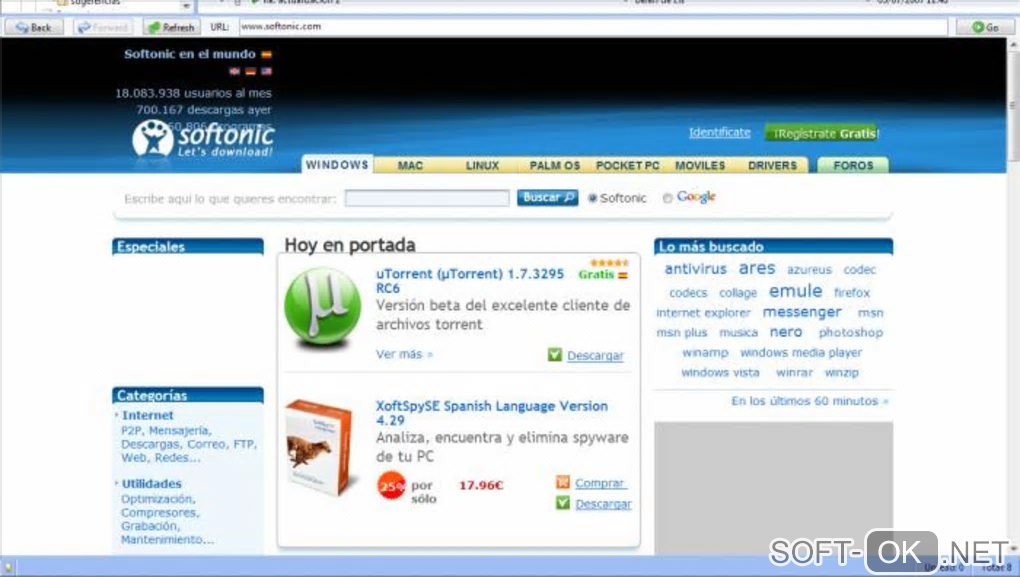This screenshot has width=1020, height=577.
Task: Switch to the PALM OS tab
Action: pyautogui.click(x=554, y=165)
